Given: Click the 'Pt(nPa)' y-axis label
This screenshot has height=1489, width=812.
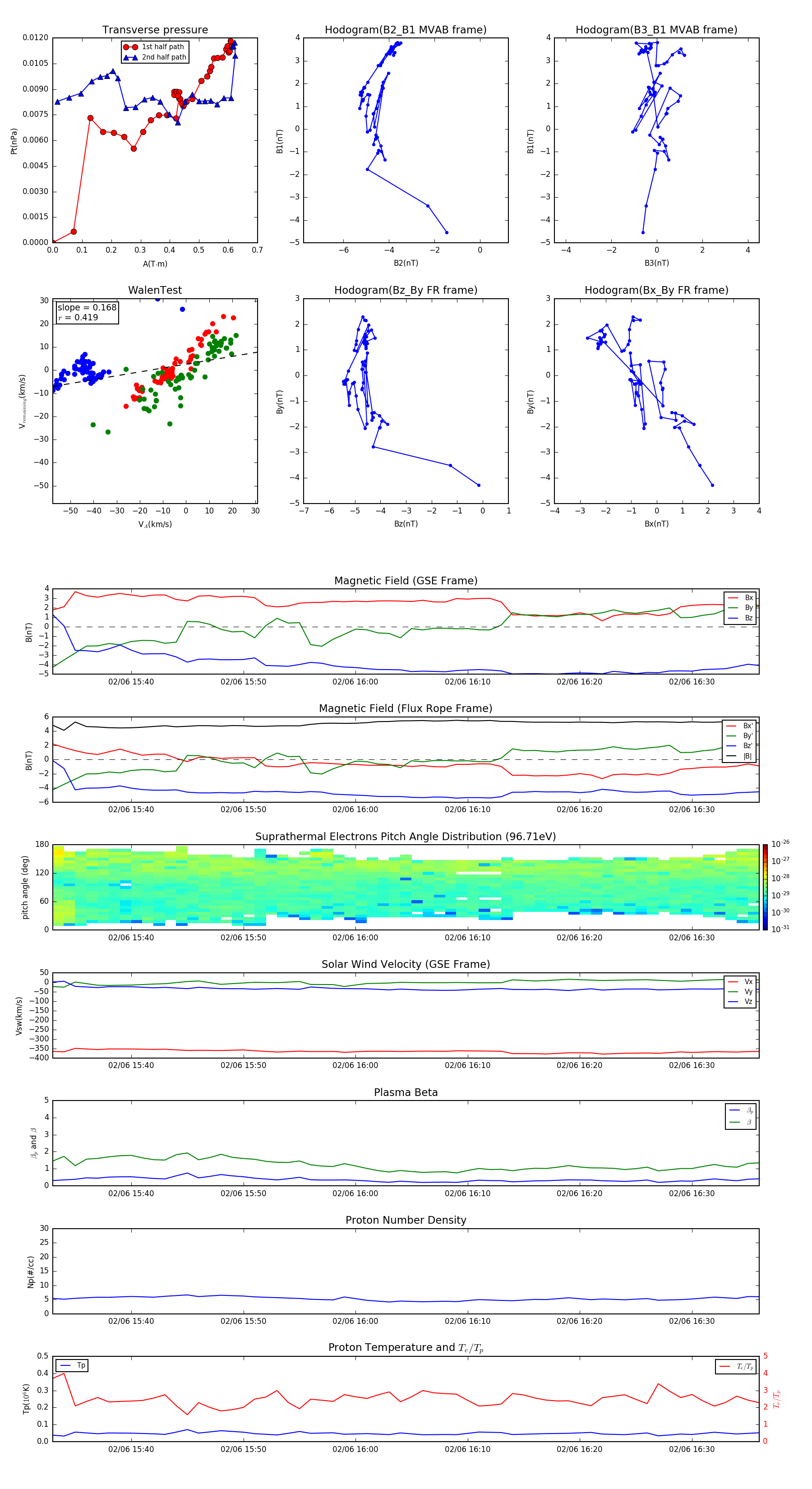Looking at the screenshot, I should [14, 141].
